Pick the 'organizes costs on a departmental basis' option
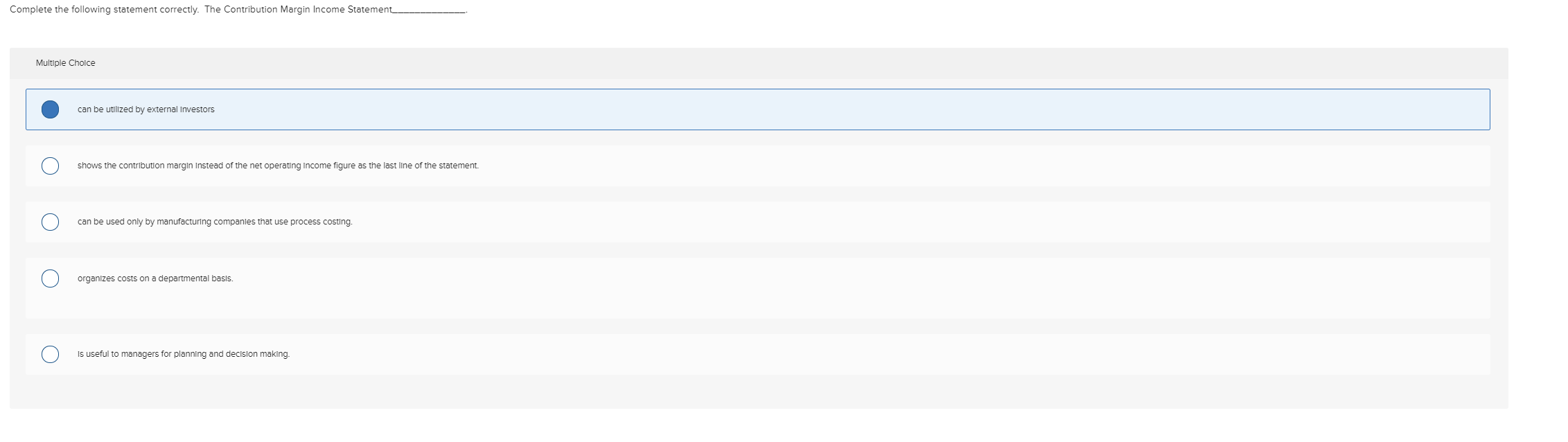 49,278
